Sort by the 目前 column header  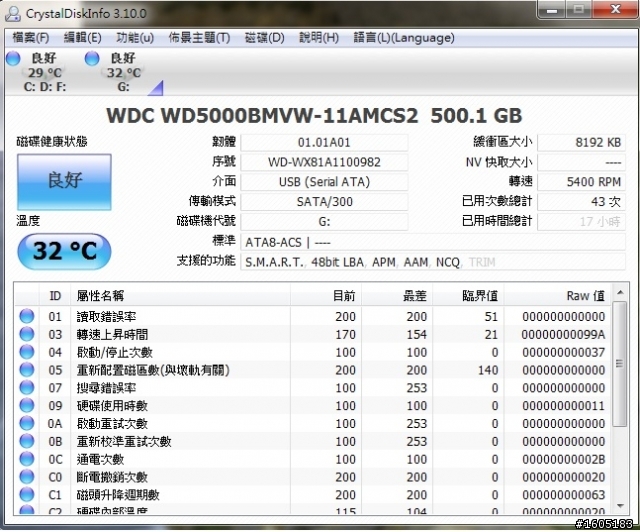point(326,296)
